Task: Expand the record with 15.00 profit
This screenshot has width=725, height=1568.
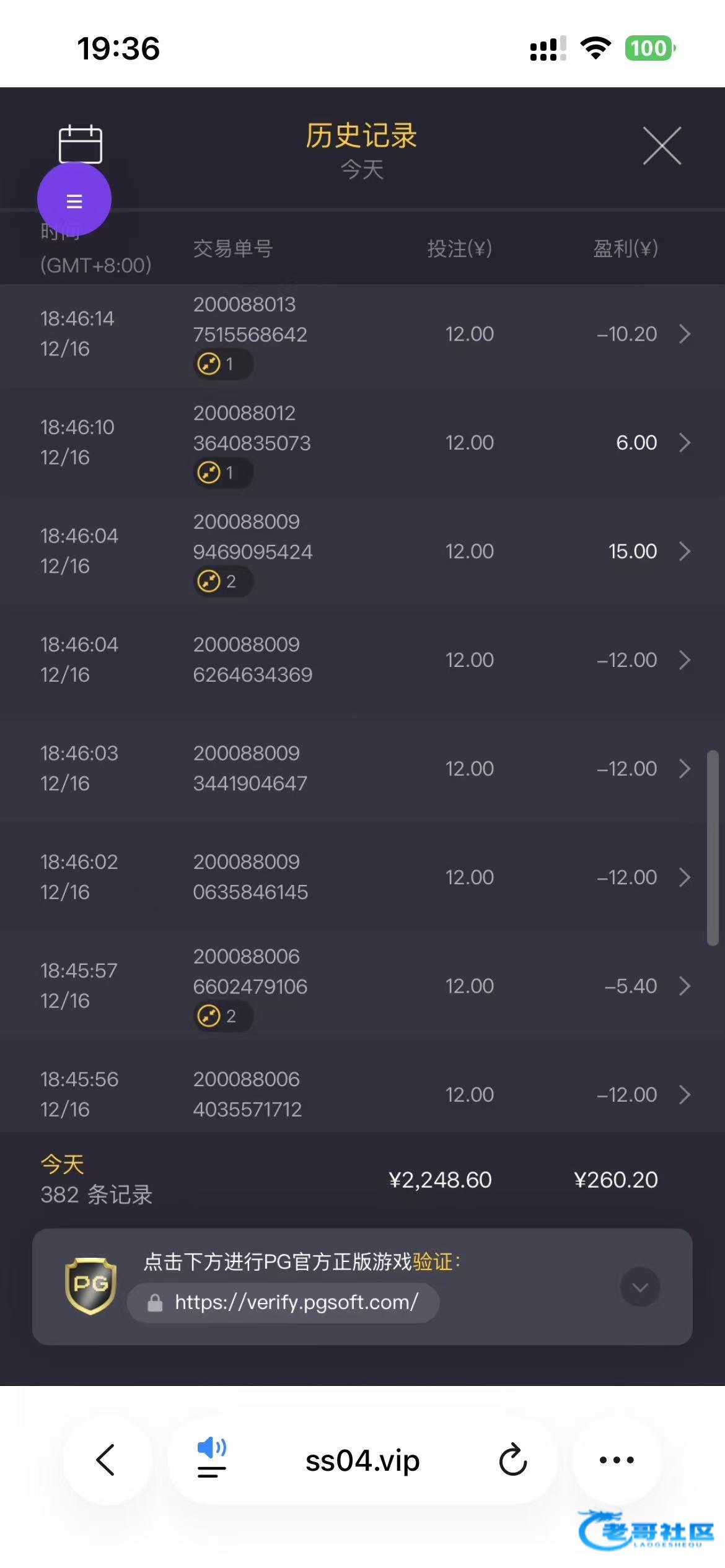Action: click(684, 551)
